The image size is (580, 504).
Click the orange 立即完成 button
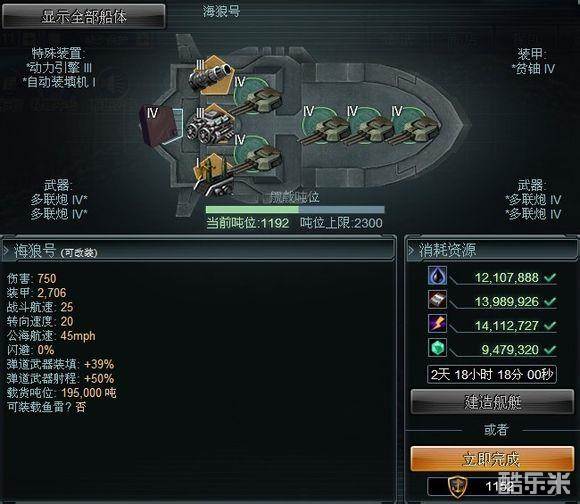click(492, 459)
